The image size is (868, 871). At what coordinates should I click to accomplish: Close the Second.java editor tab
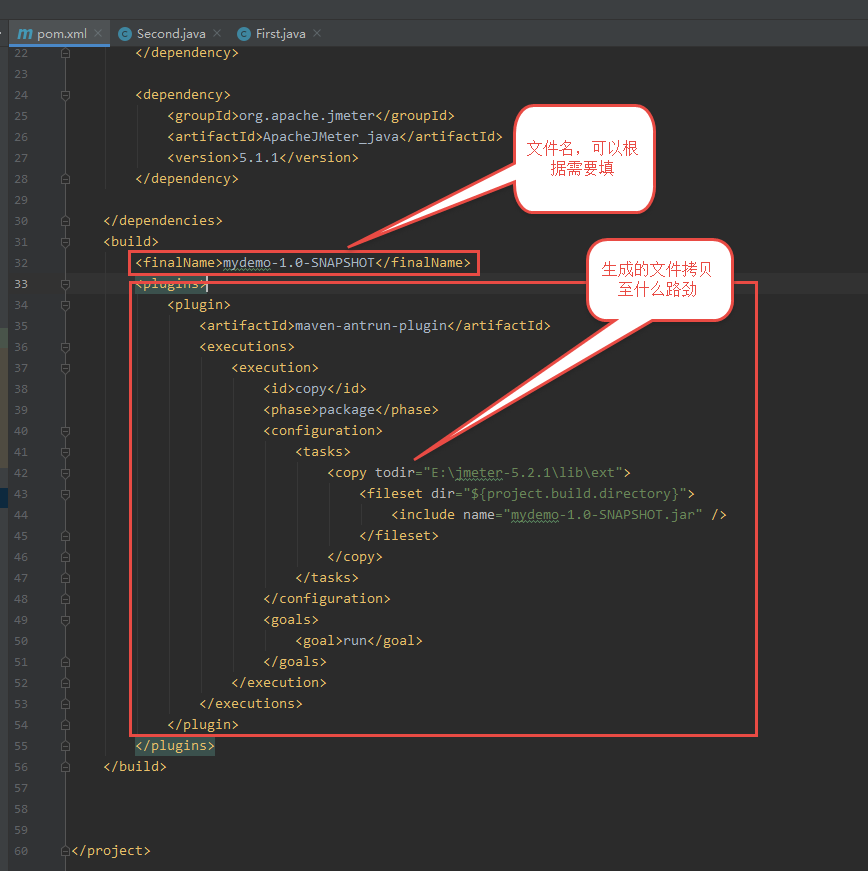218,33
